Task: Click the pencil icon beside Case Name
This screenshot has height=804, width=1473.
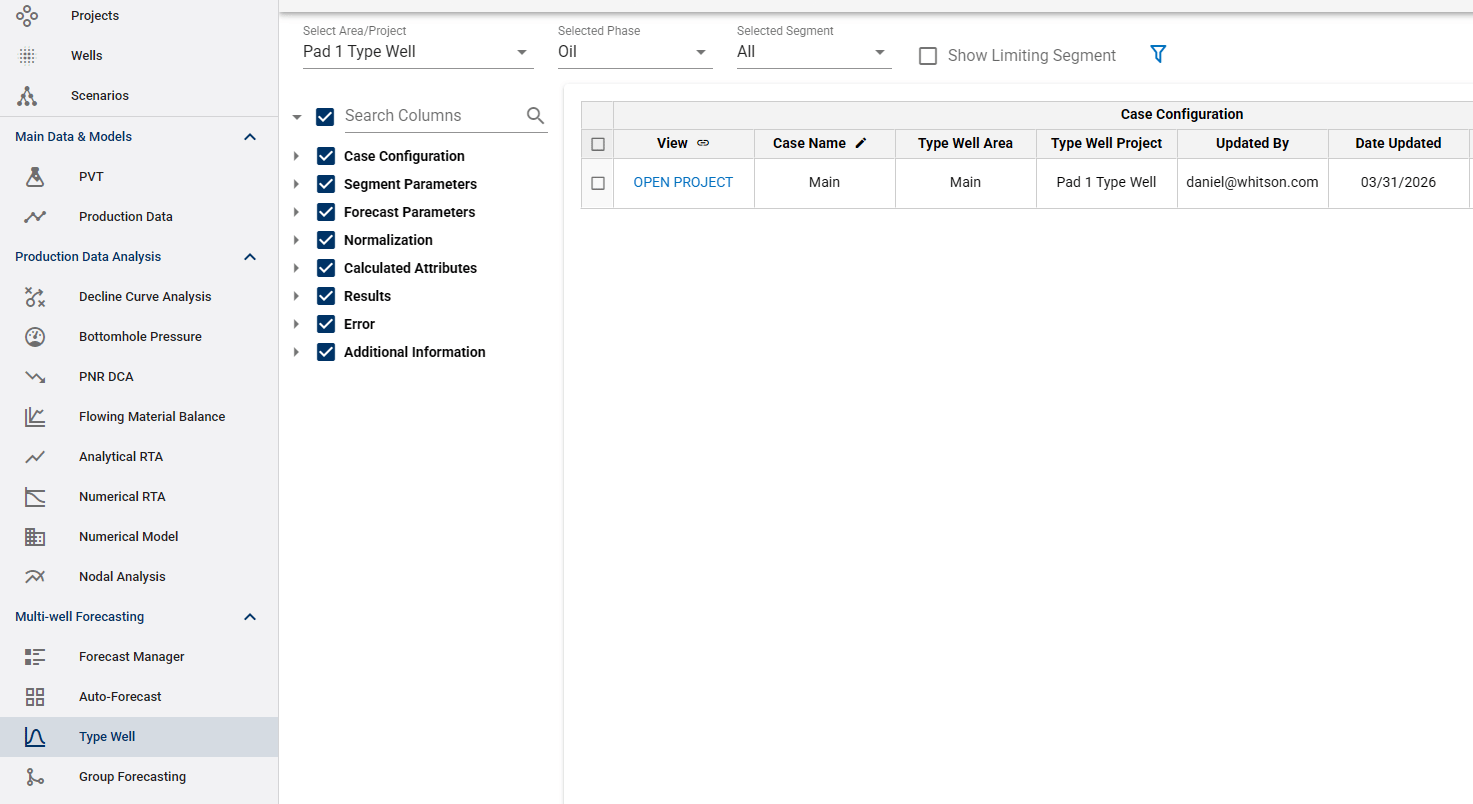Action: click(861, 144)
